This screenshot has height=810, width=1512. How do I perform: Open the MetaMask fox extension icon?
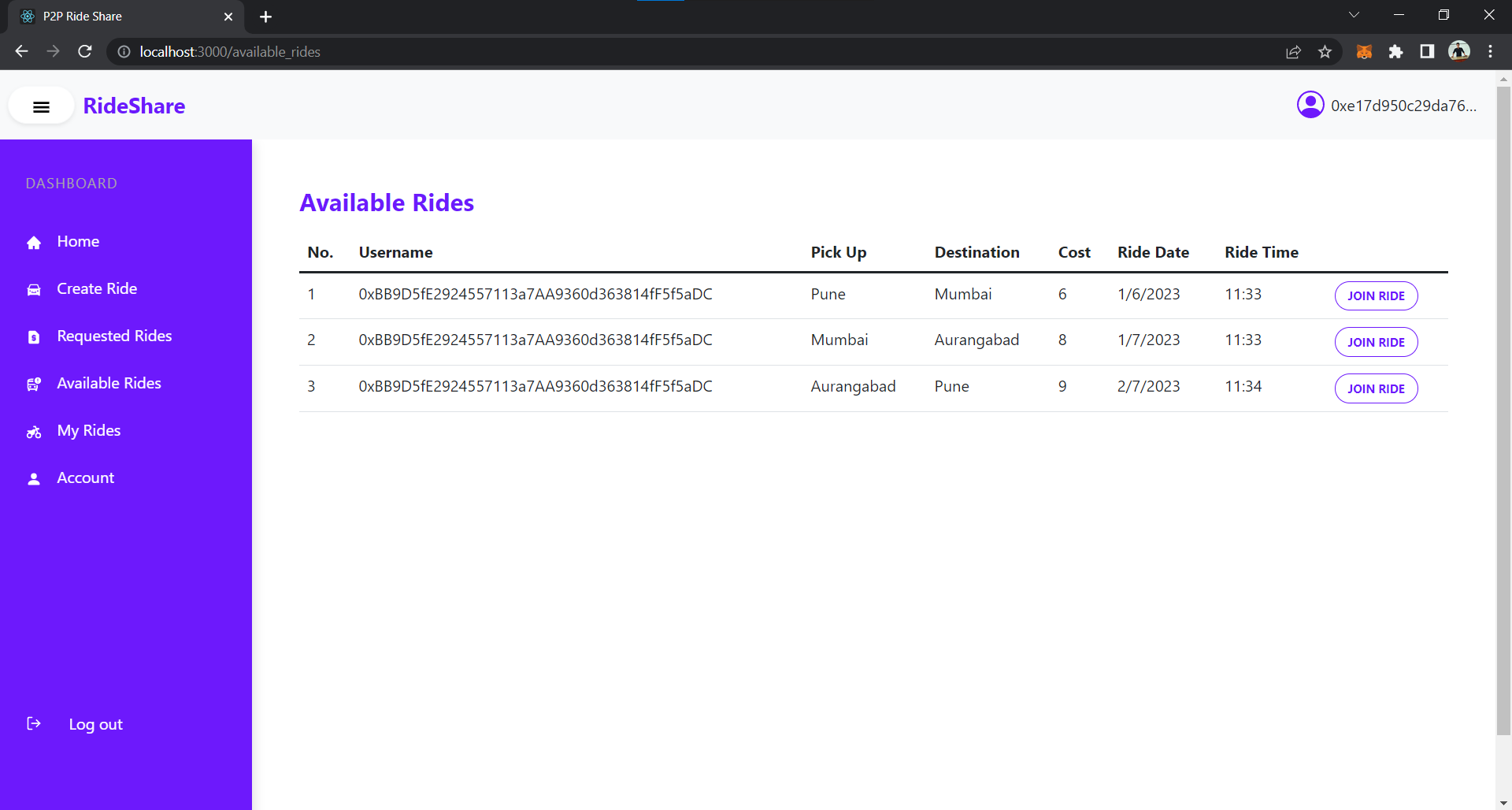click(x=1365, y=51)
